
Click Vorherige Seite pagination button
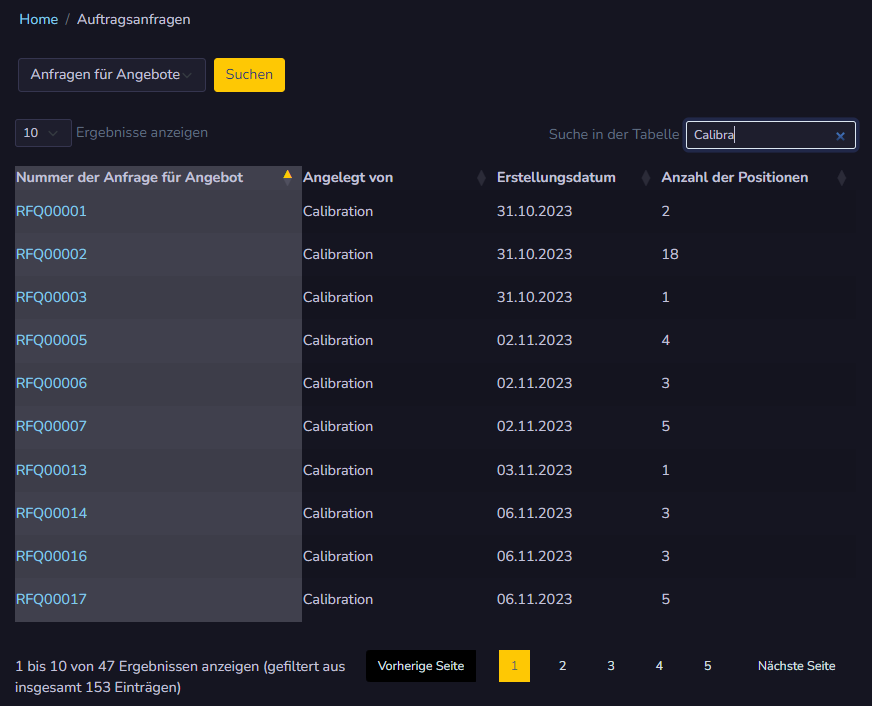[x=421, y=666]
